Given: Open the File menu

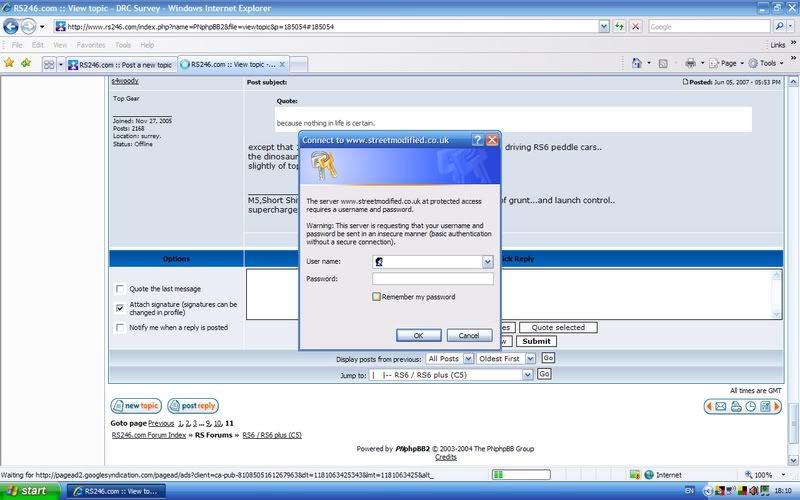Looking at the screenshot, I should (17, 45).
